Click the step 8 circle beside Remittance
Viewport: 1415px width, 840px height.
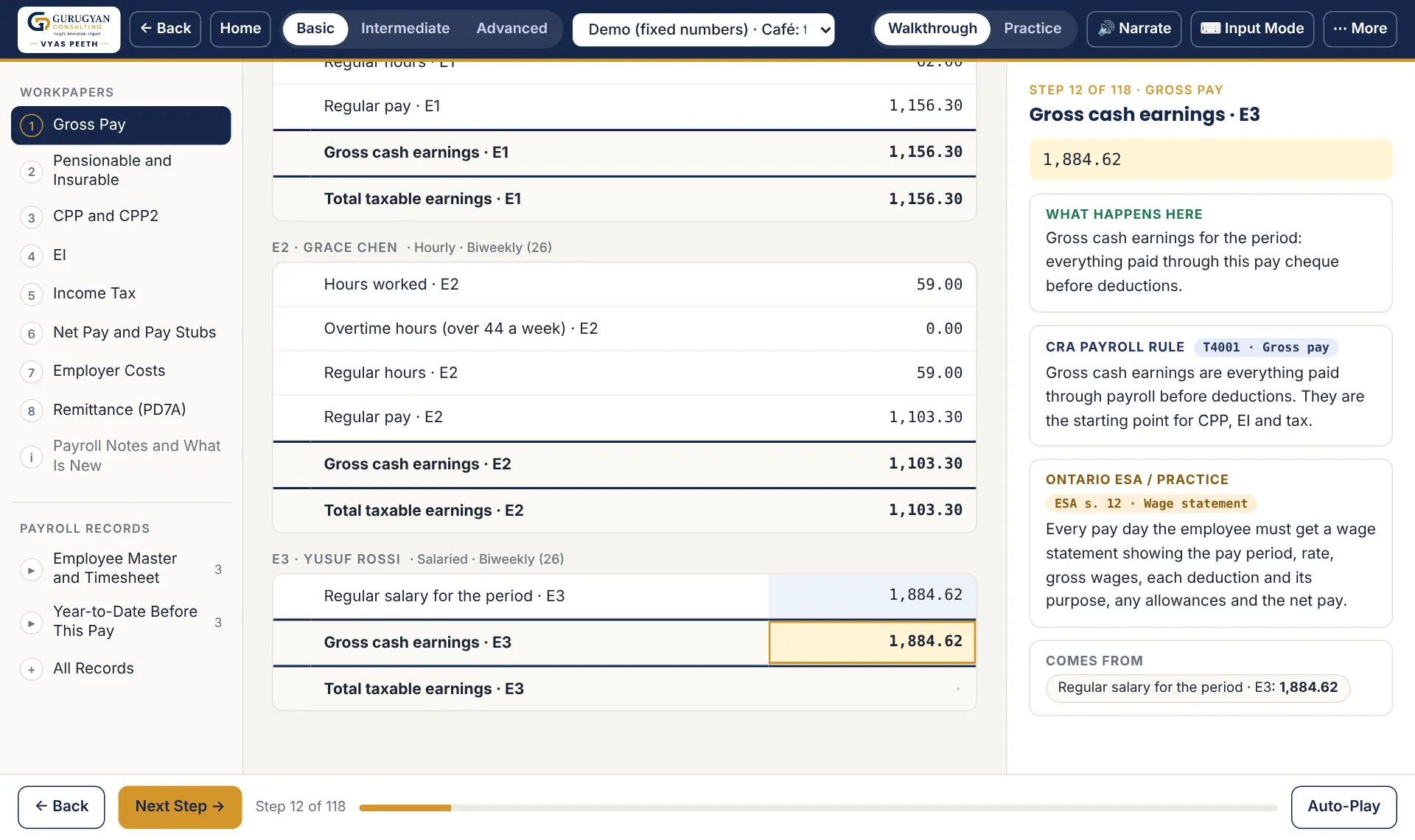pos(31,411)
